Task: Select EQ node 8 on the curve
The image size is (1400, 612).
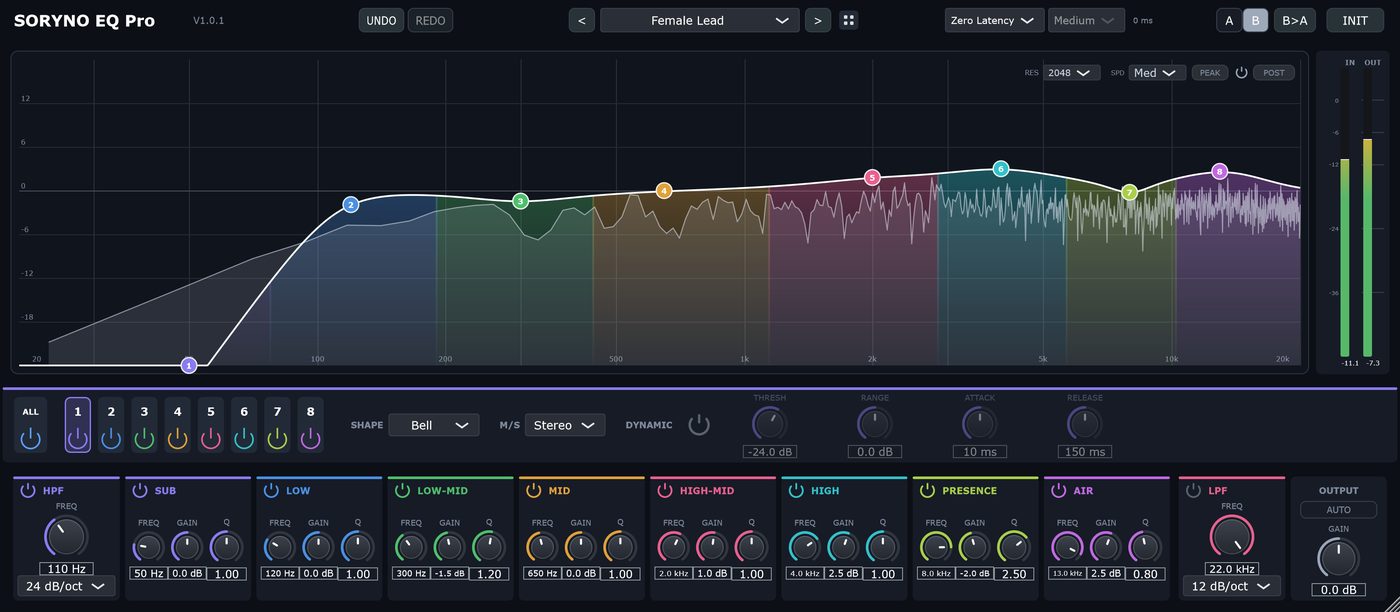Action: (x=1219, y=171)
